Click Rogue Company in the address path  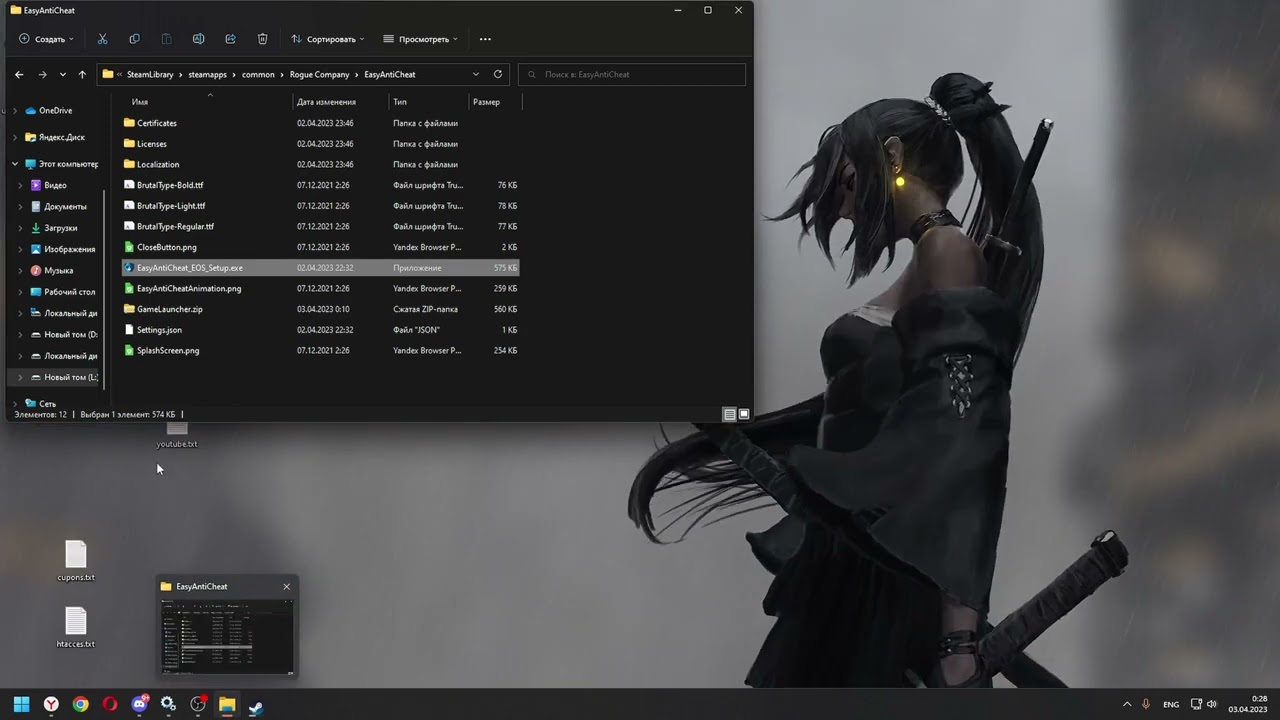[x=320, y=74]
